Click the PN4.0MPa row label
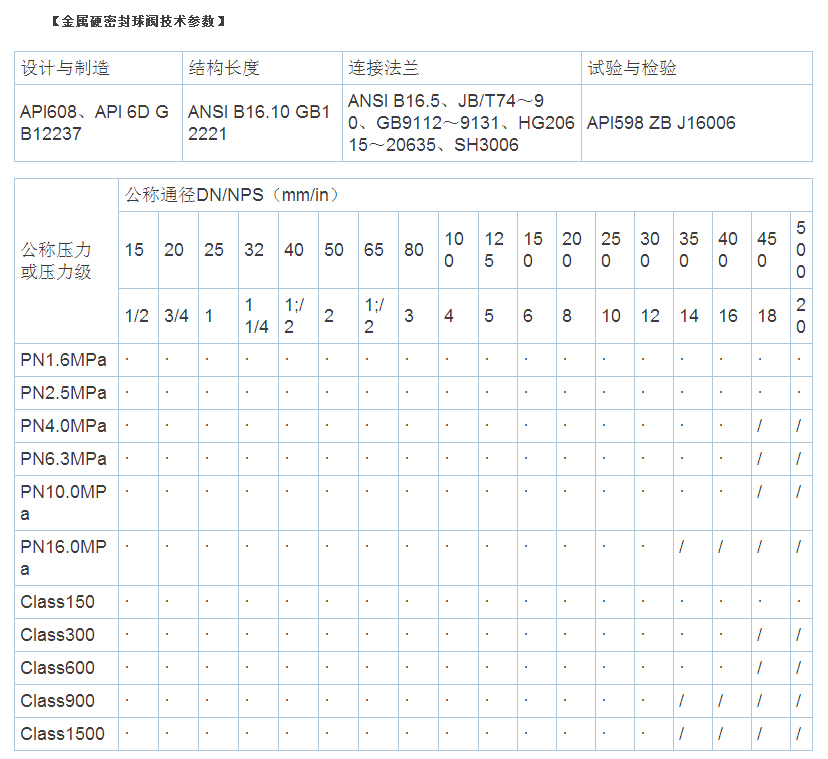 [x=63, y=426]
